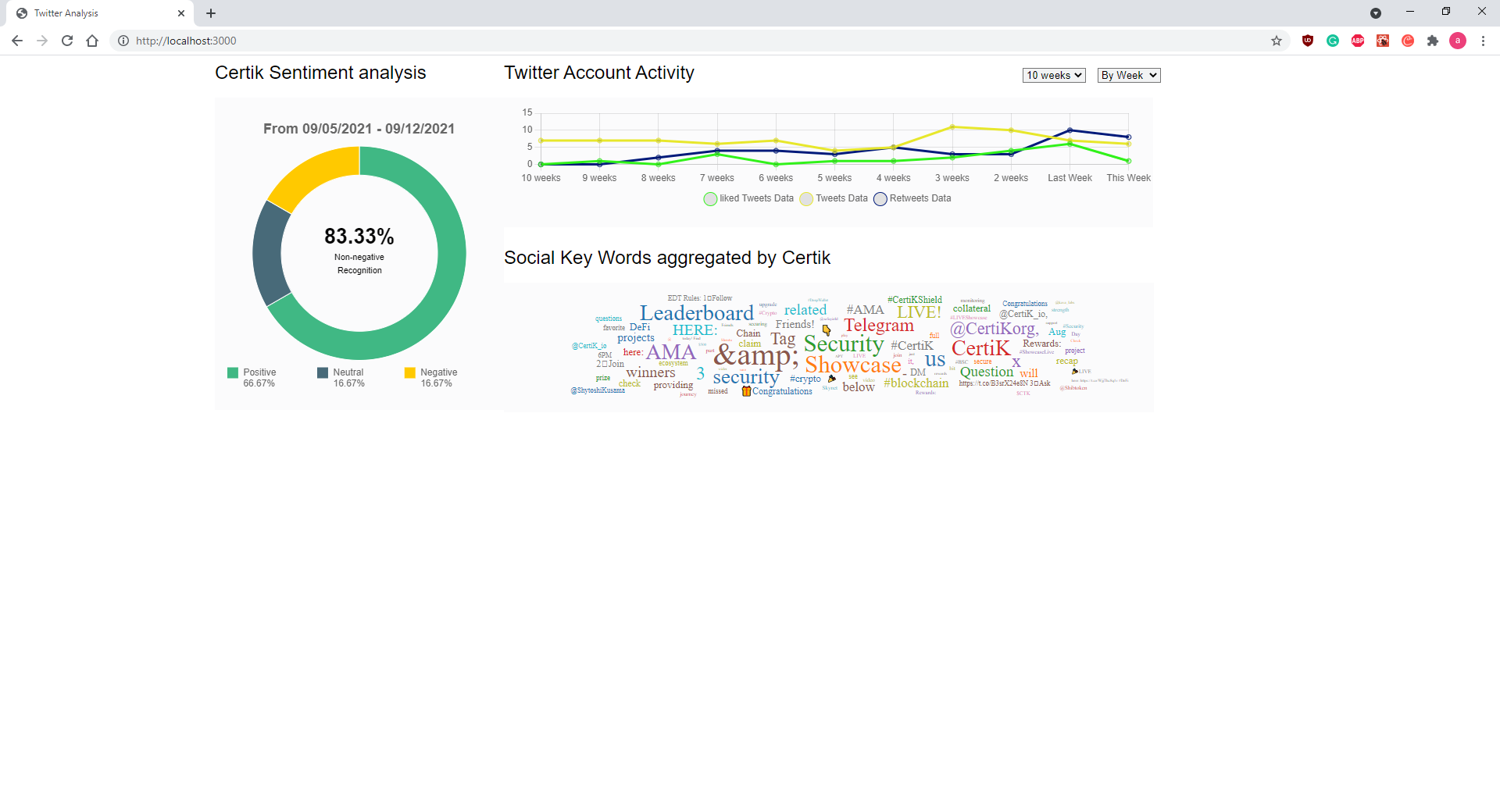Open the By Week aggregation dropdown

click(1128, 75)
